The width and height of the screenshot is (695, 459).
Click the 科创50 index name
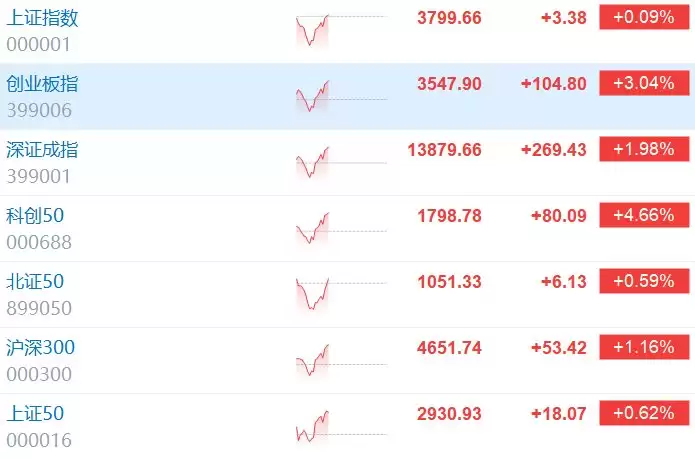pos(35,216)
